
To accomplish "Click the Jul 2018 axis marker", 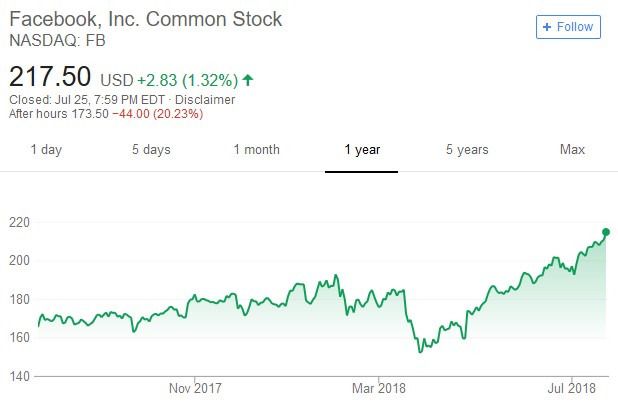I will 571,388.
